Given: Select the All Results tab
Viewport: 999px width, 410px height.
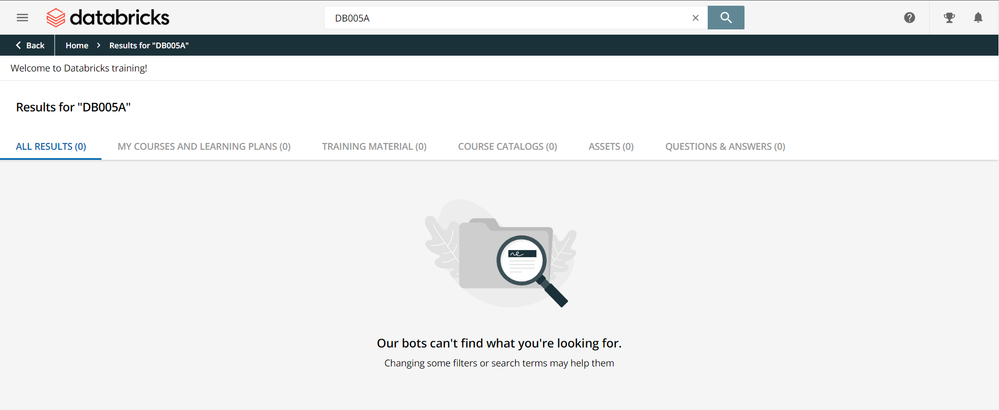Looking at the screenshot, I should (51, 146).
